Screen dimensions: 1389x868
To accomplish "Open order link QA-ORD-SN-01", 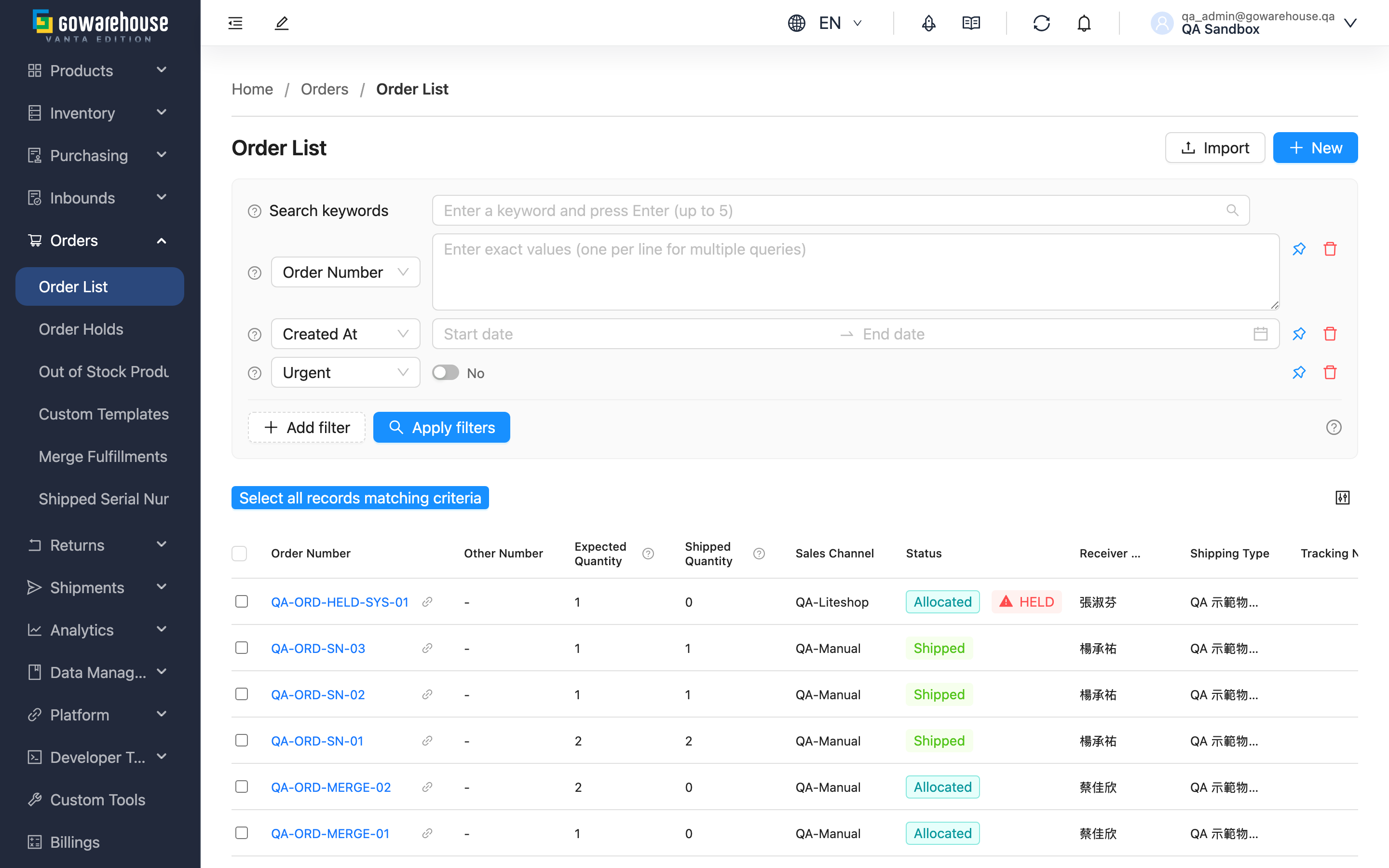I will tap(317, 741).
